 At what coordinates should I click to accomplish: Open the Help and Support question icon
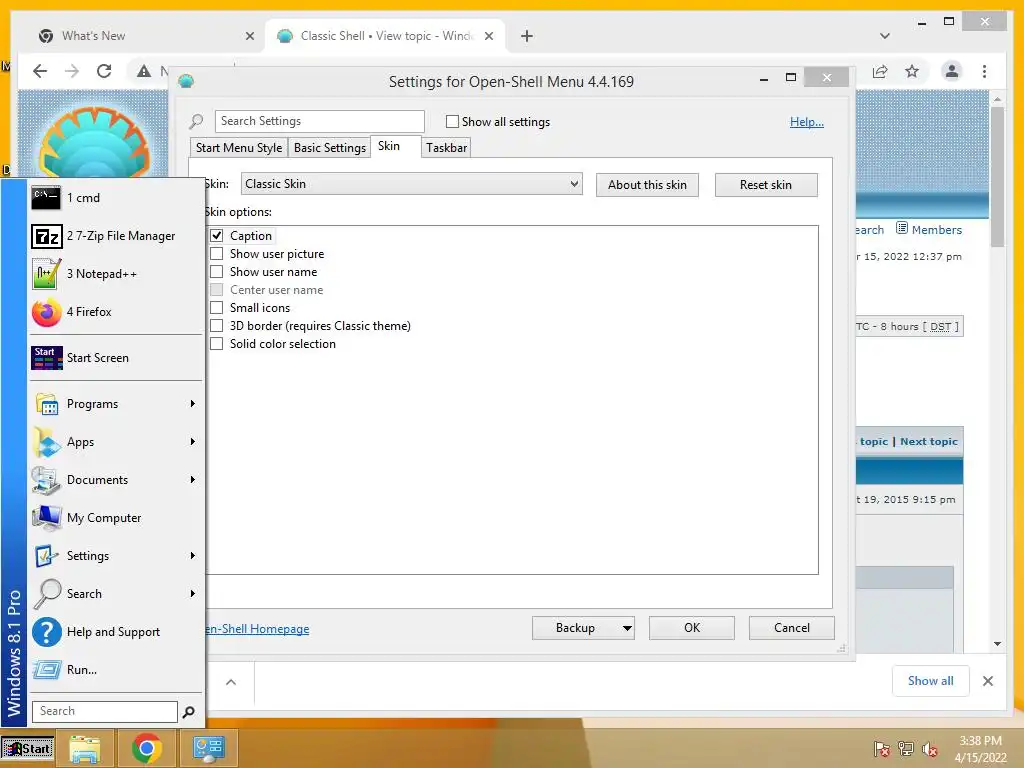coord(46,632)
